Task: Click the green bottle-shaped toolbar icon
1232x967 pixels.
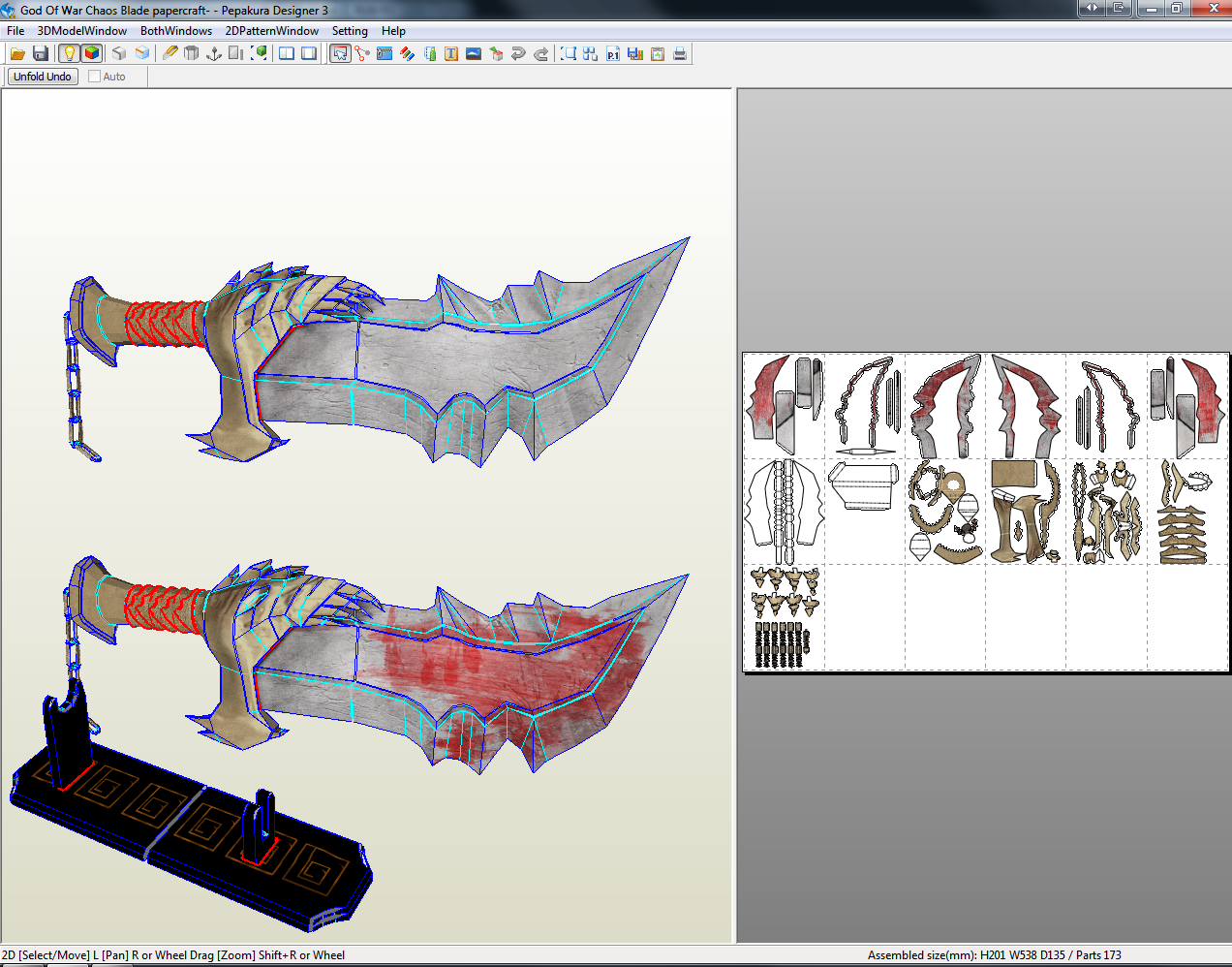Action: pyautogui.click(x=430, y=53)
